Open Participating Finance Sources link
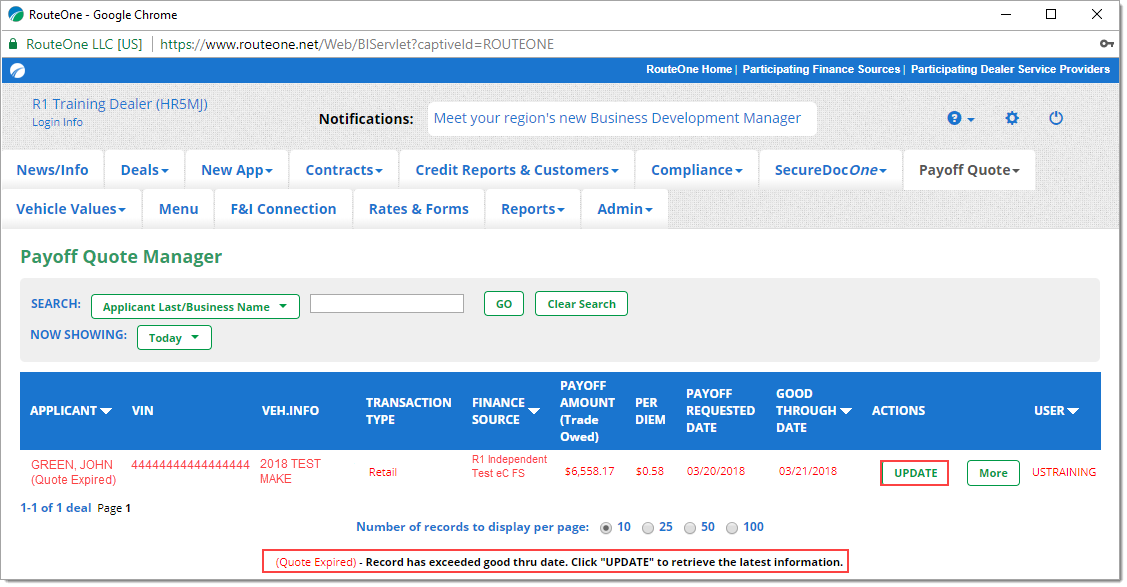The image size is (1127, 587). (x=821, y=70)
